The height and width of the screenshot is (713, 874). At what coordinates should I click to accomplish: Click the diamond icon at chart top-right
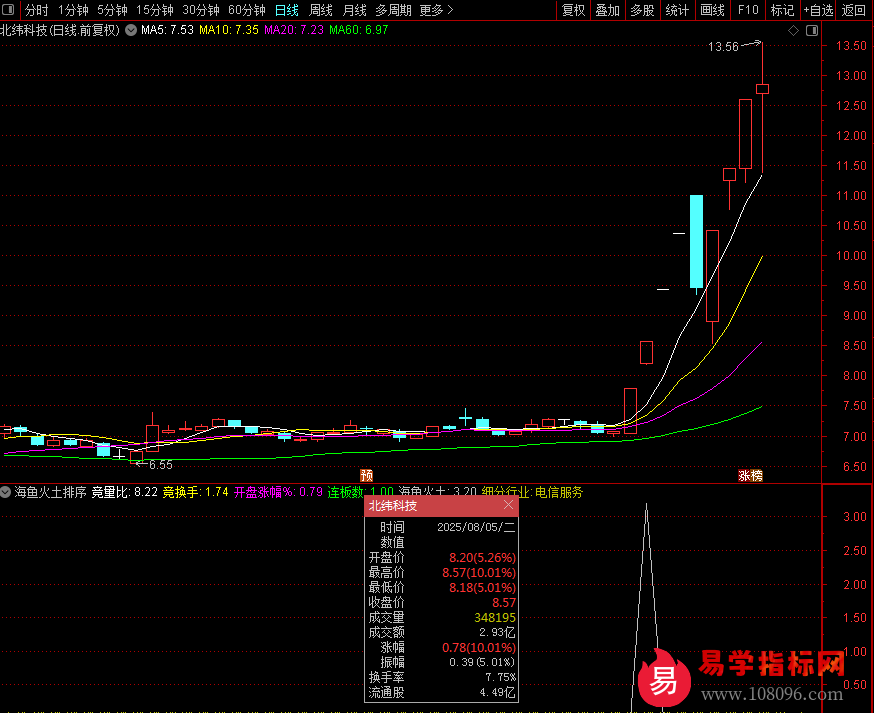coord(793,31)
